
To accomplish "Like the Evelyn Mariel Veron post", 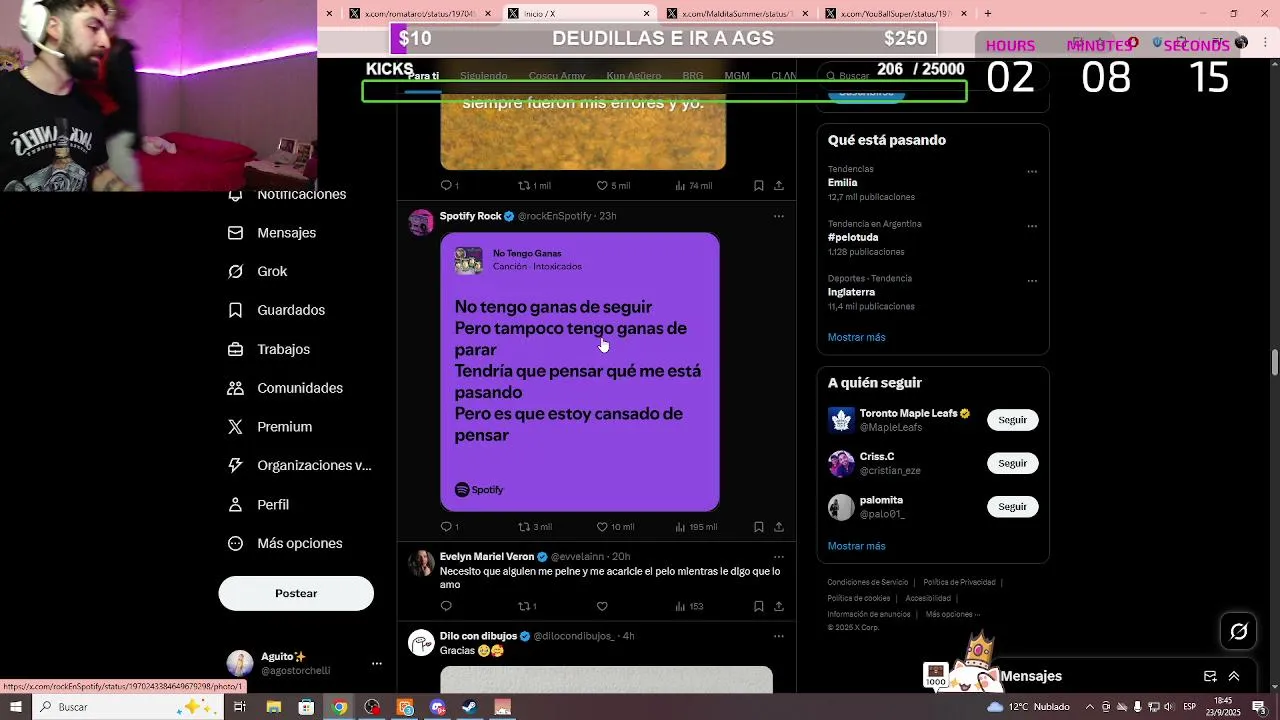I will pyautogui.click(x=602, y=606).
